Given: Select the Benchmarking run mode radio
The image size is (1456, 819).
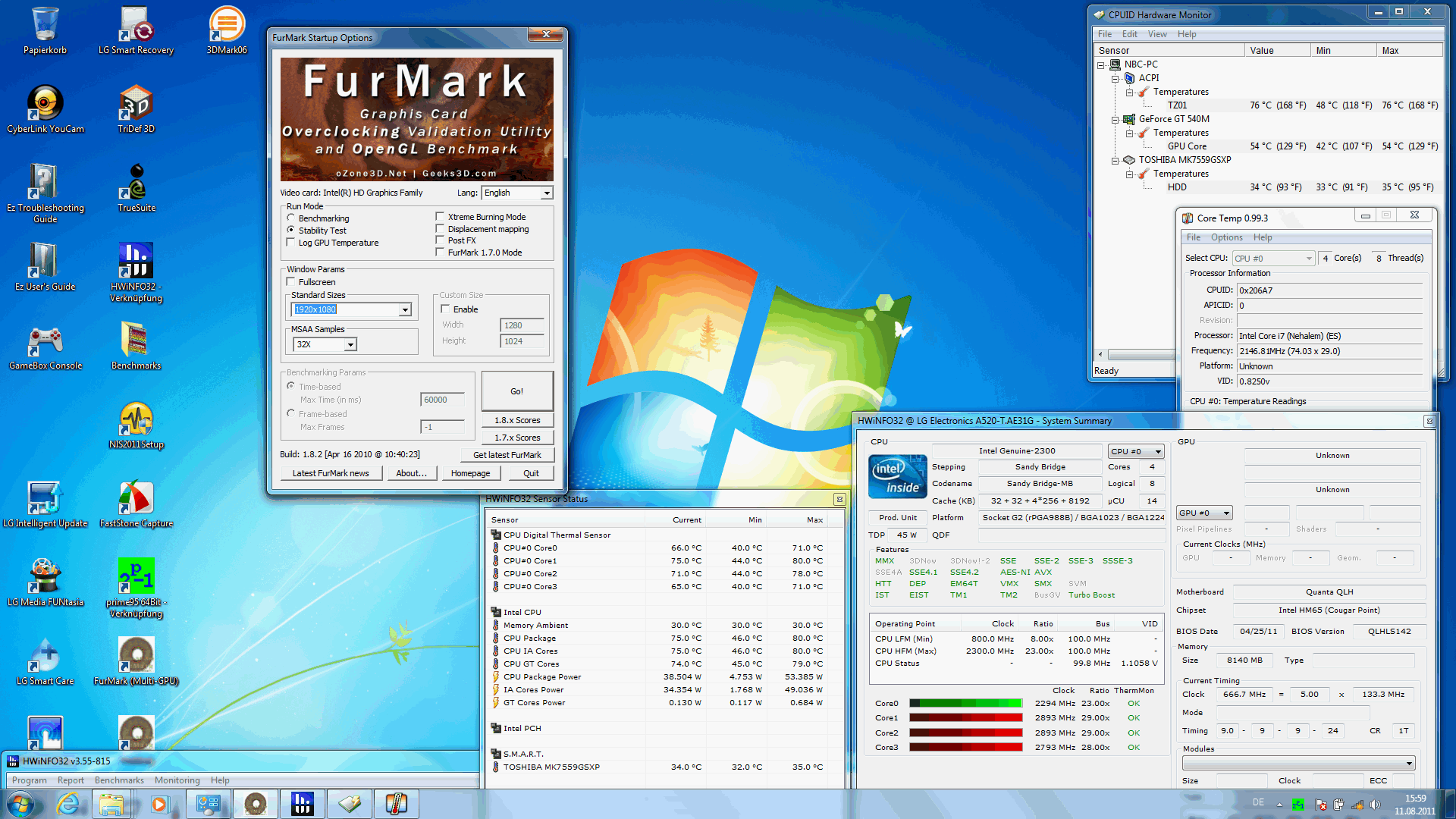Looking at the screenshot, I should click(291, 218).
